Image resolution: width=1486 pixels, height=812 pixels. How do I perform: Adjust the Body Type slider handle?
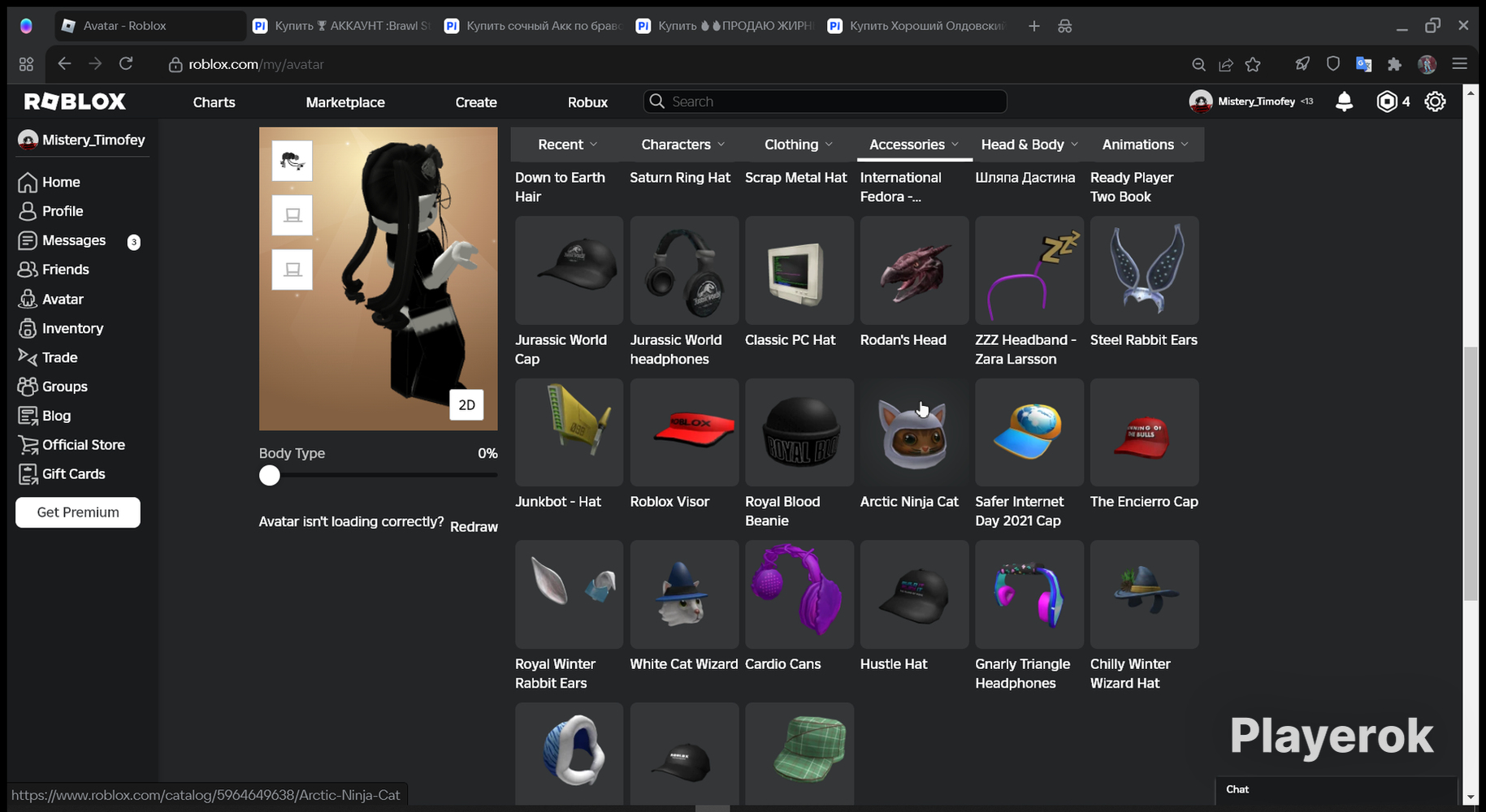tap(270, 476)
